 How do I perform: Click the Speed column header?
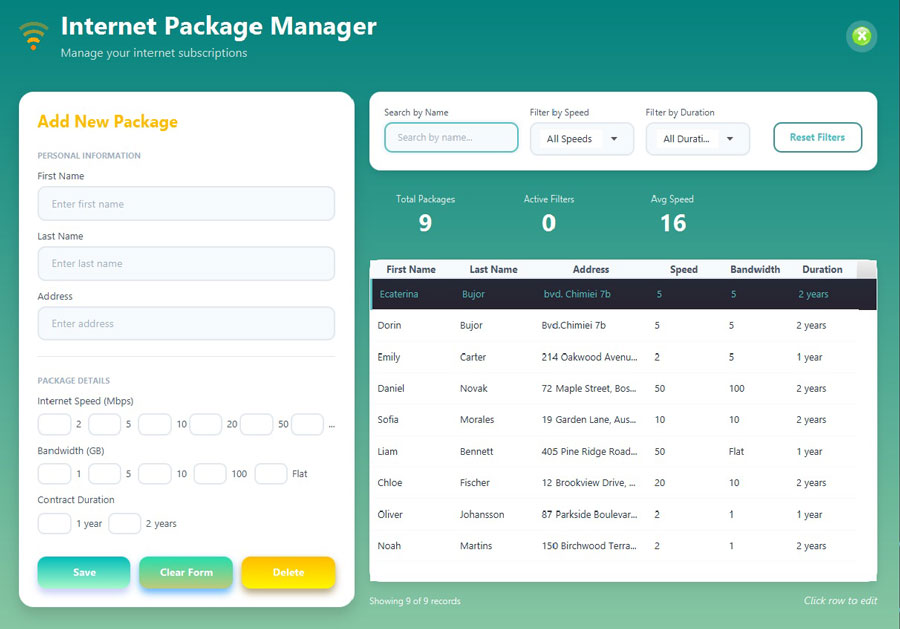point(683,269)
